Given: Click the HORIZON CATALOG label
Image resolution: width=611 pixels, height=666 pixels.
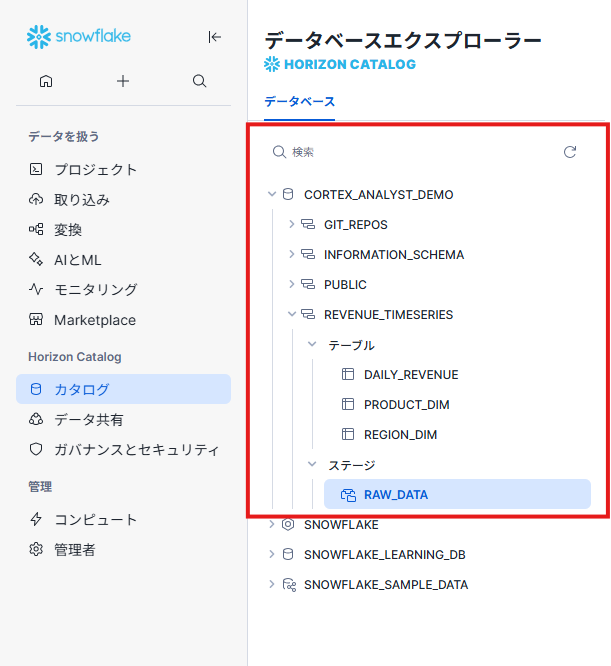Looking at the screenshot, I should tap(350, 64).
